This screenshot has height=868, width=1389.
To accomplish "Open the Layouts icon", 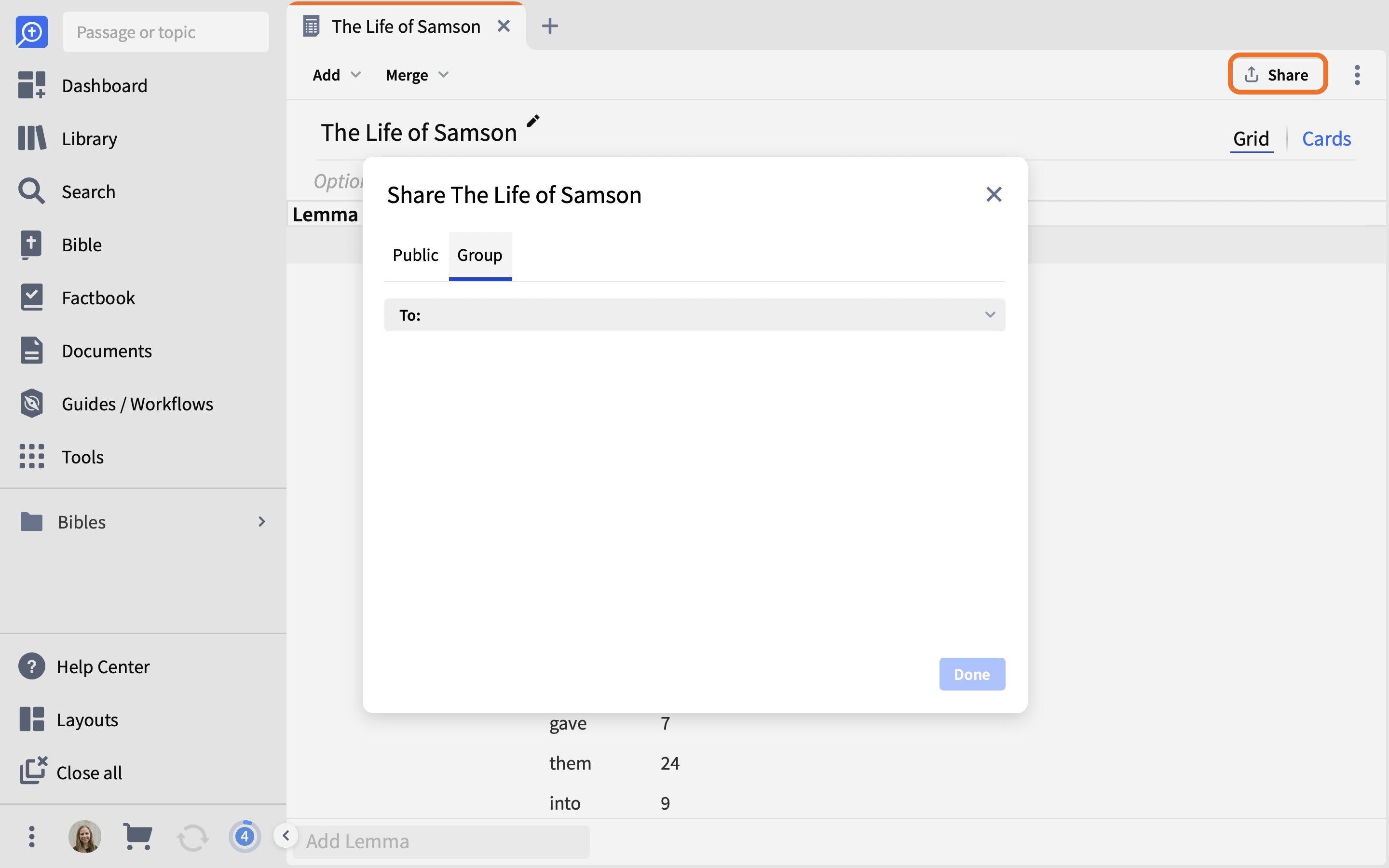I will [x=31, y=719].
